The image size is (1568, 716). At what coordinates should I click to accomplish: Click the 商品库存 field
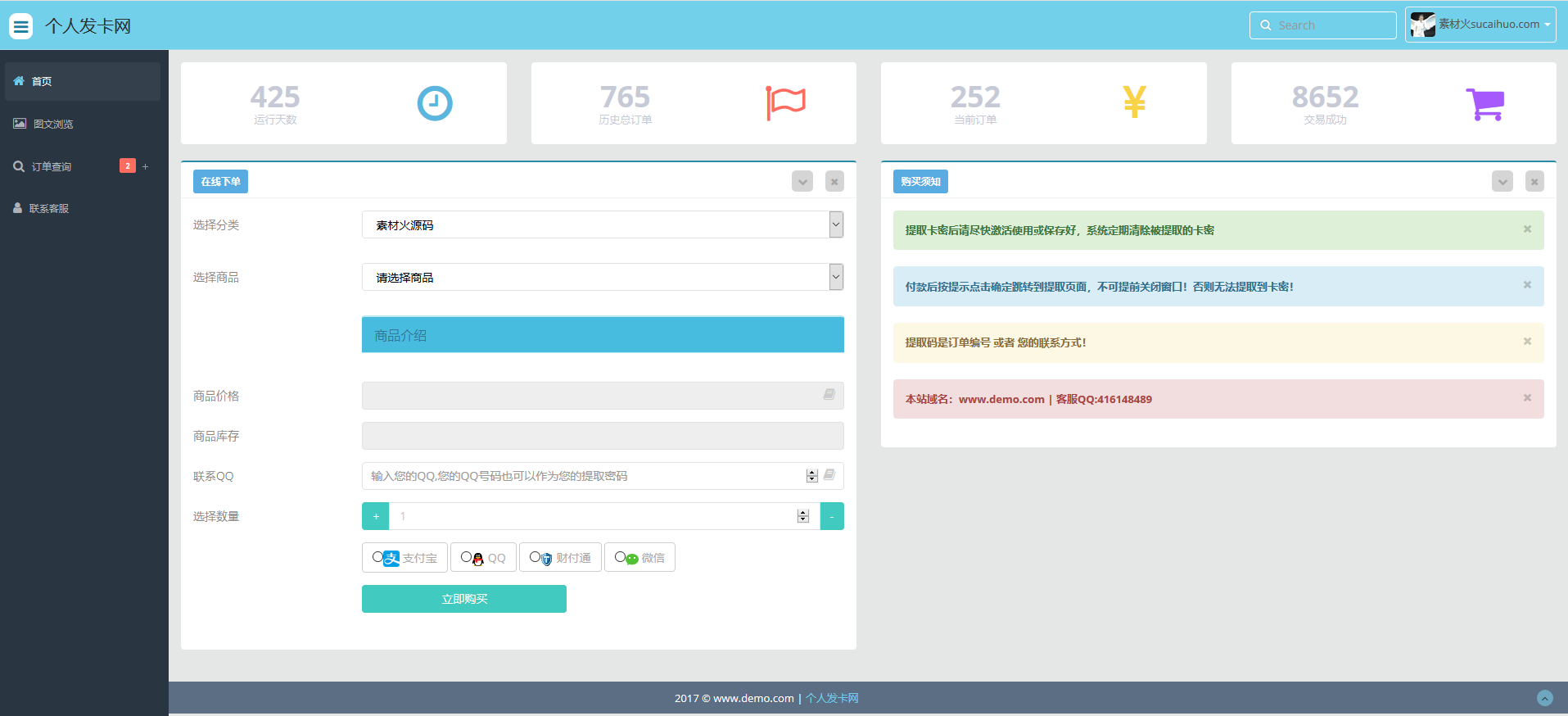(x=603, y=436)
